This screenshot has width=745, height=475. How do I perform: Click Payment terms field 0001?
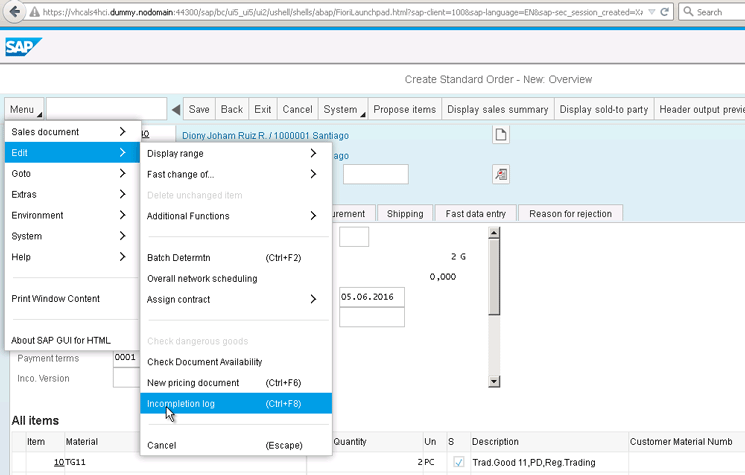126,358
